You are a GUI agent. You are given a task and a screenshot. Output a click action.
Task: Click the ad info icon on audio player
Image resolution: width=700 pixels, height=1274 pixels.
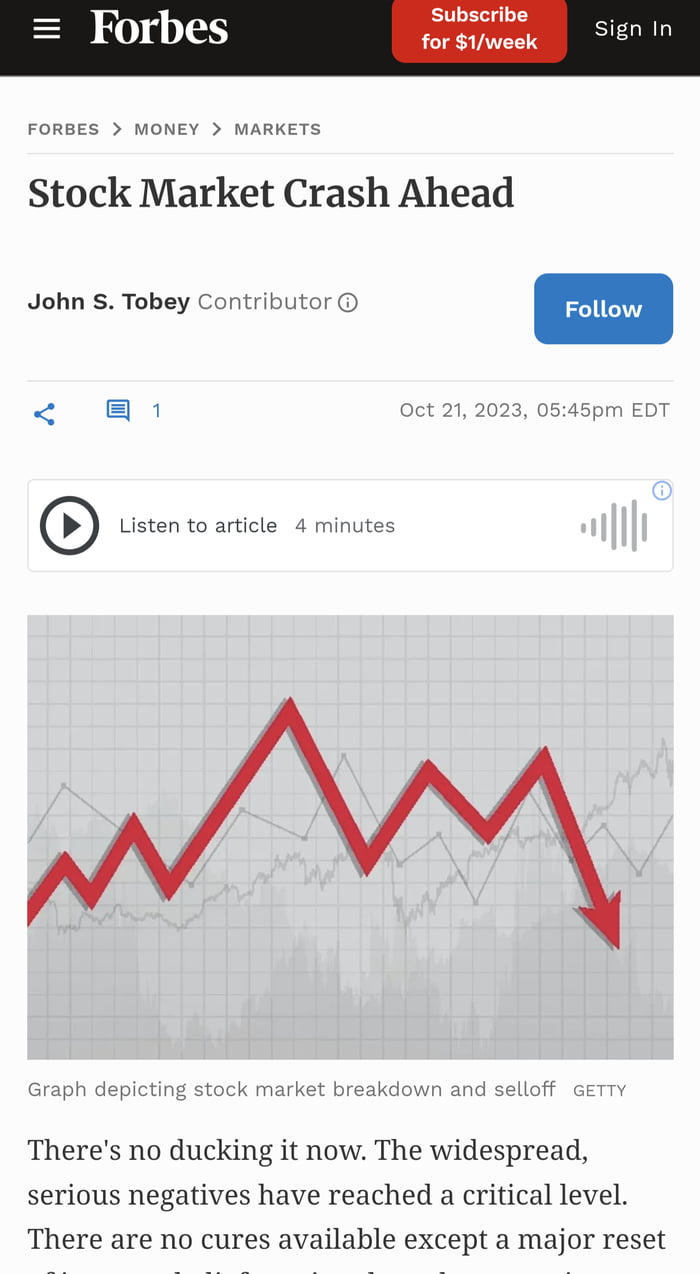coord(662,490)
